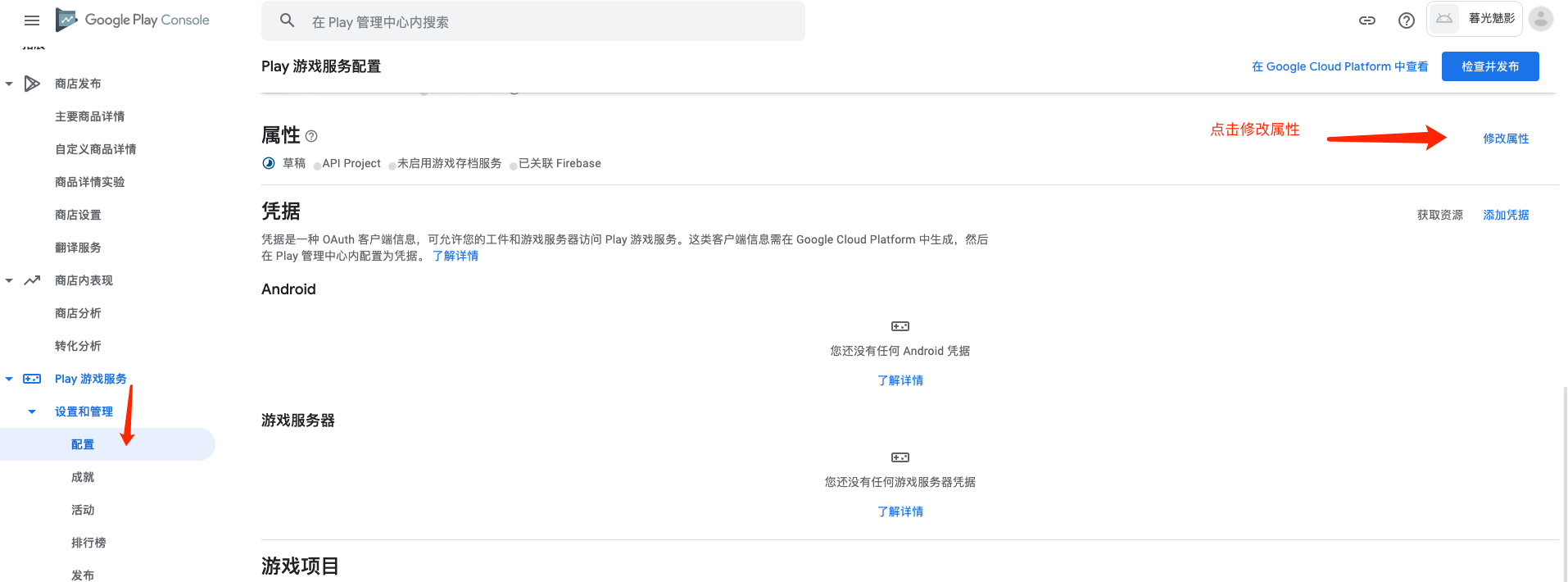Open the help question mark icon
The height and width of the screenshot is (582, 1568).
click(1406, 20)
